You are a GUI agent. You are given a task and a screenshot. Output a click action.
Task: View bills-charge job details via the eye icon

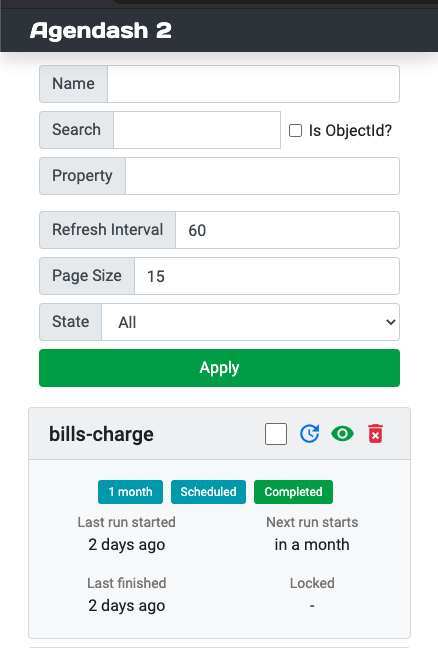tap(342, 434)
